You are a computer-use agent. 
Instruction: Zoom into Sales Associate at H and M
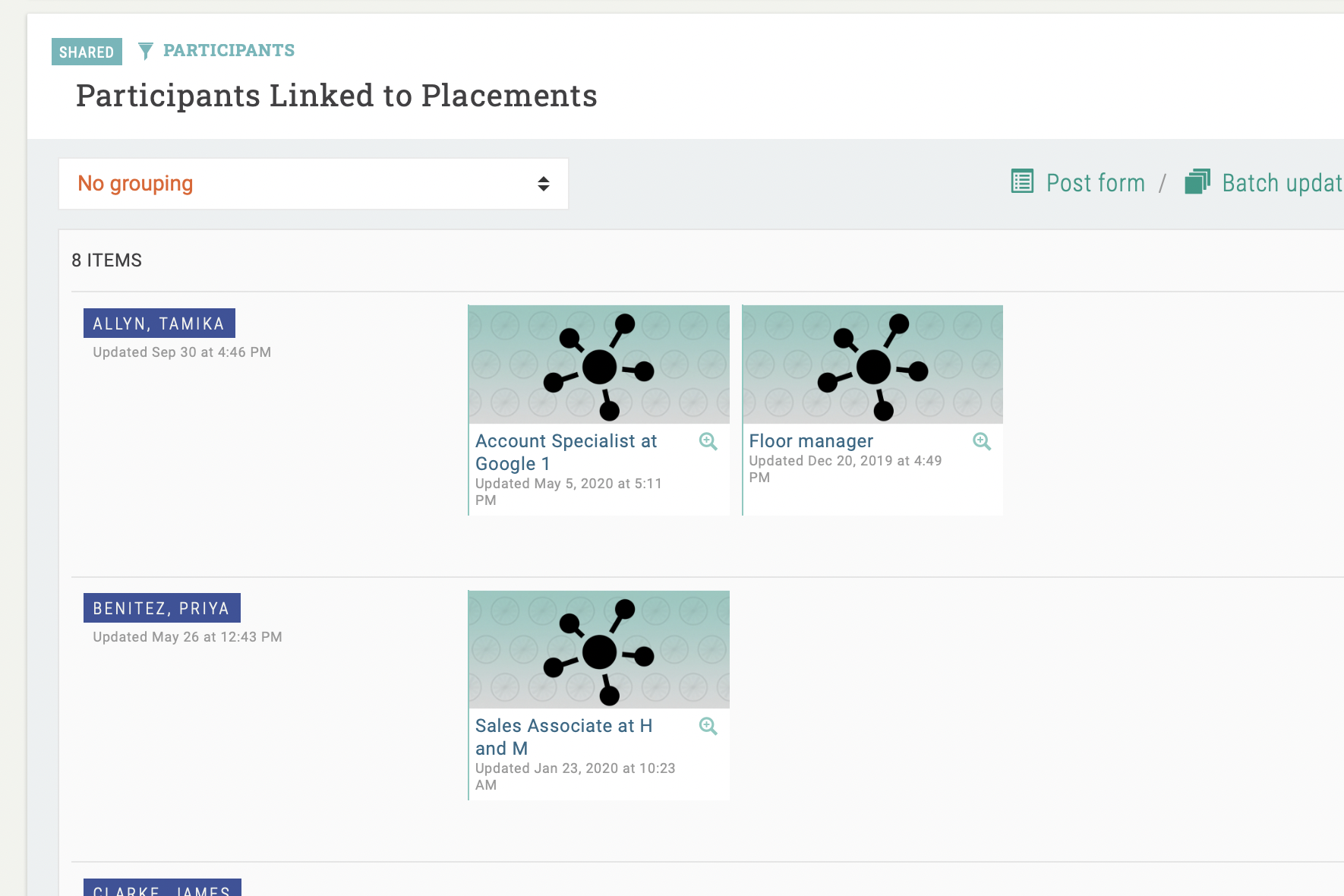point(708,726)
